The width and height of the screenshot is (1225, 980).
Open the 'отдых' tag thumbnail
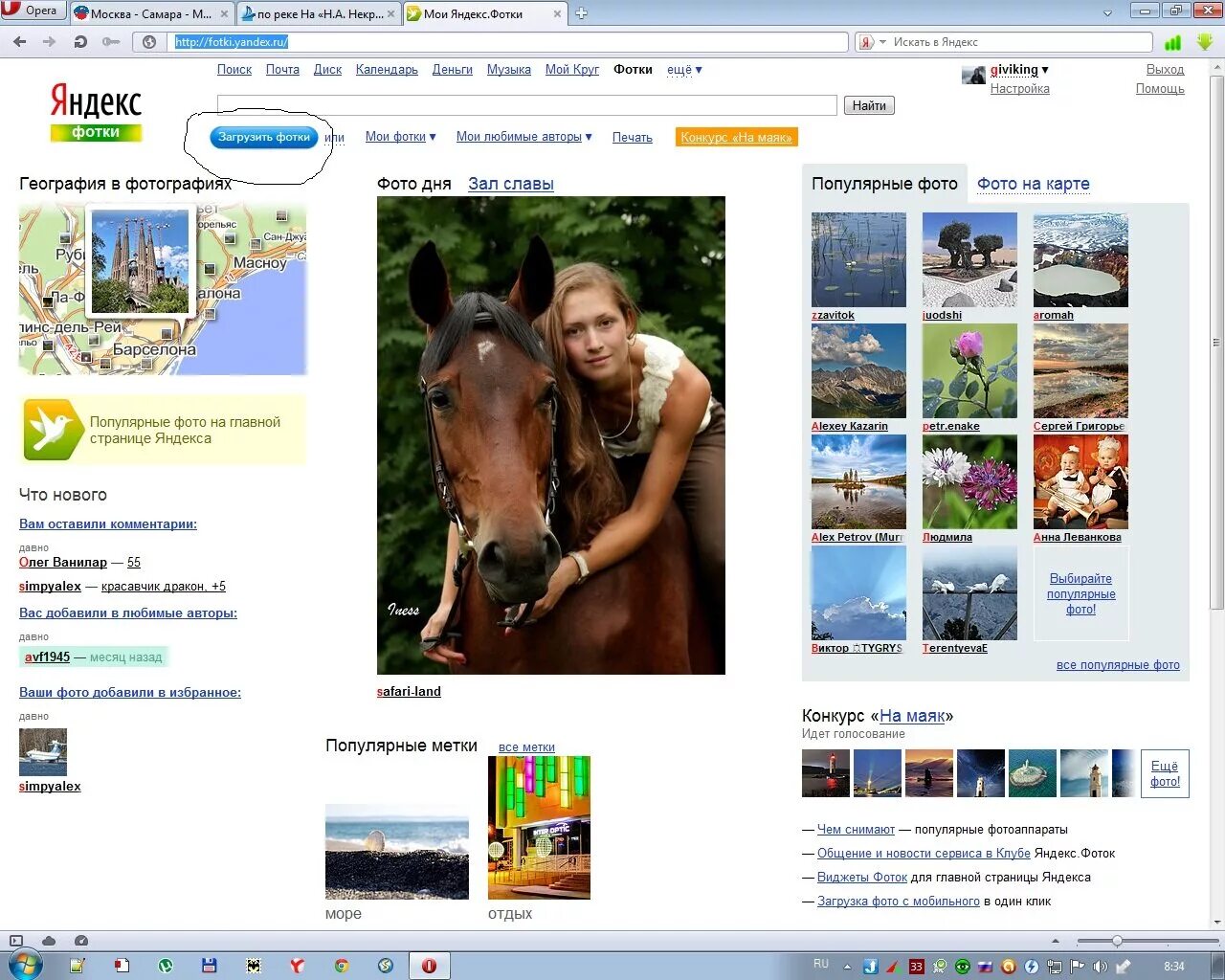539,828
